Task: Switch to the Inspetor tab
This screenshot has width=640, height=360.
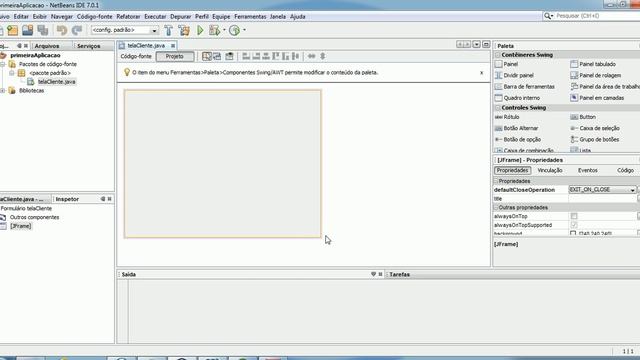Action: click(x=67, y=199)
